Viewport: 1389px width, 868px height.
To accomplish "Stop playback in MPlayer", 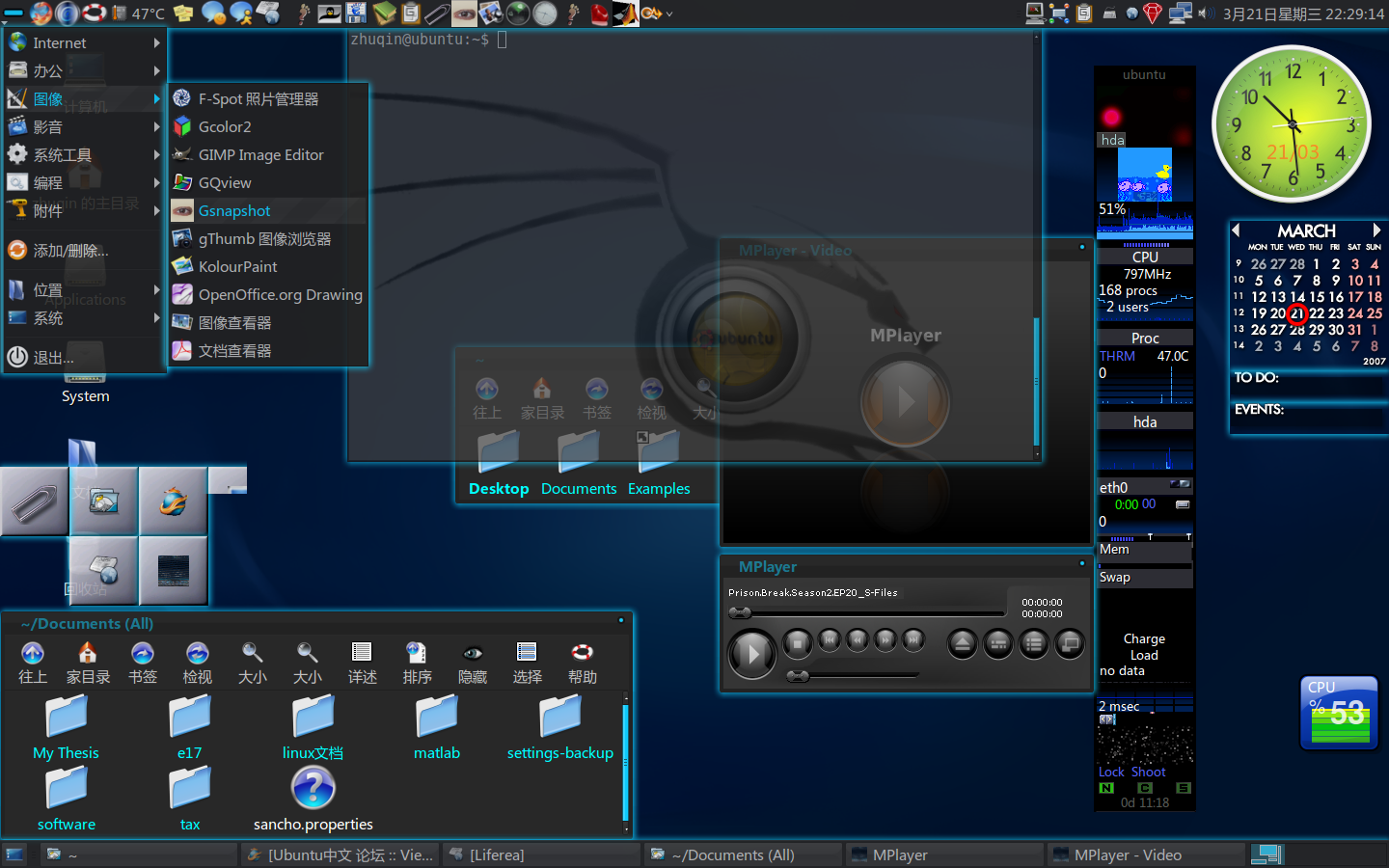I will (797, 643).
